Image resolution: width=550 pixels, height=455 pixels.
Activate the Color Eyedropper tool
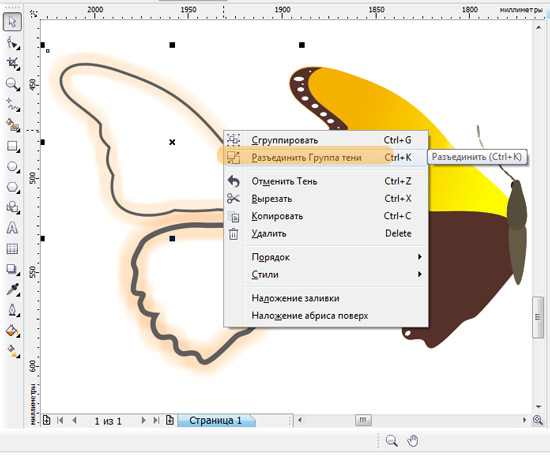coord(12,290)
